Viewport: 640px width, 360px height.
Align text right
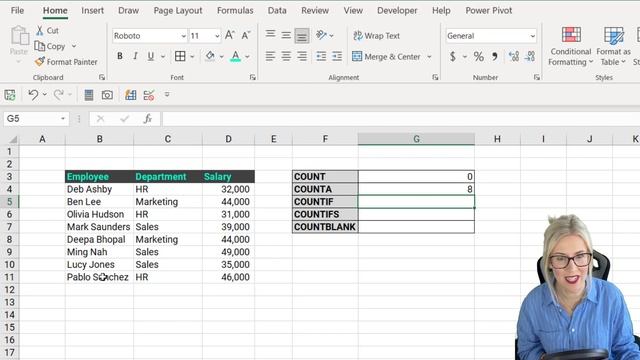(x=302, y=56)
